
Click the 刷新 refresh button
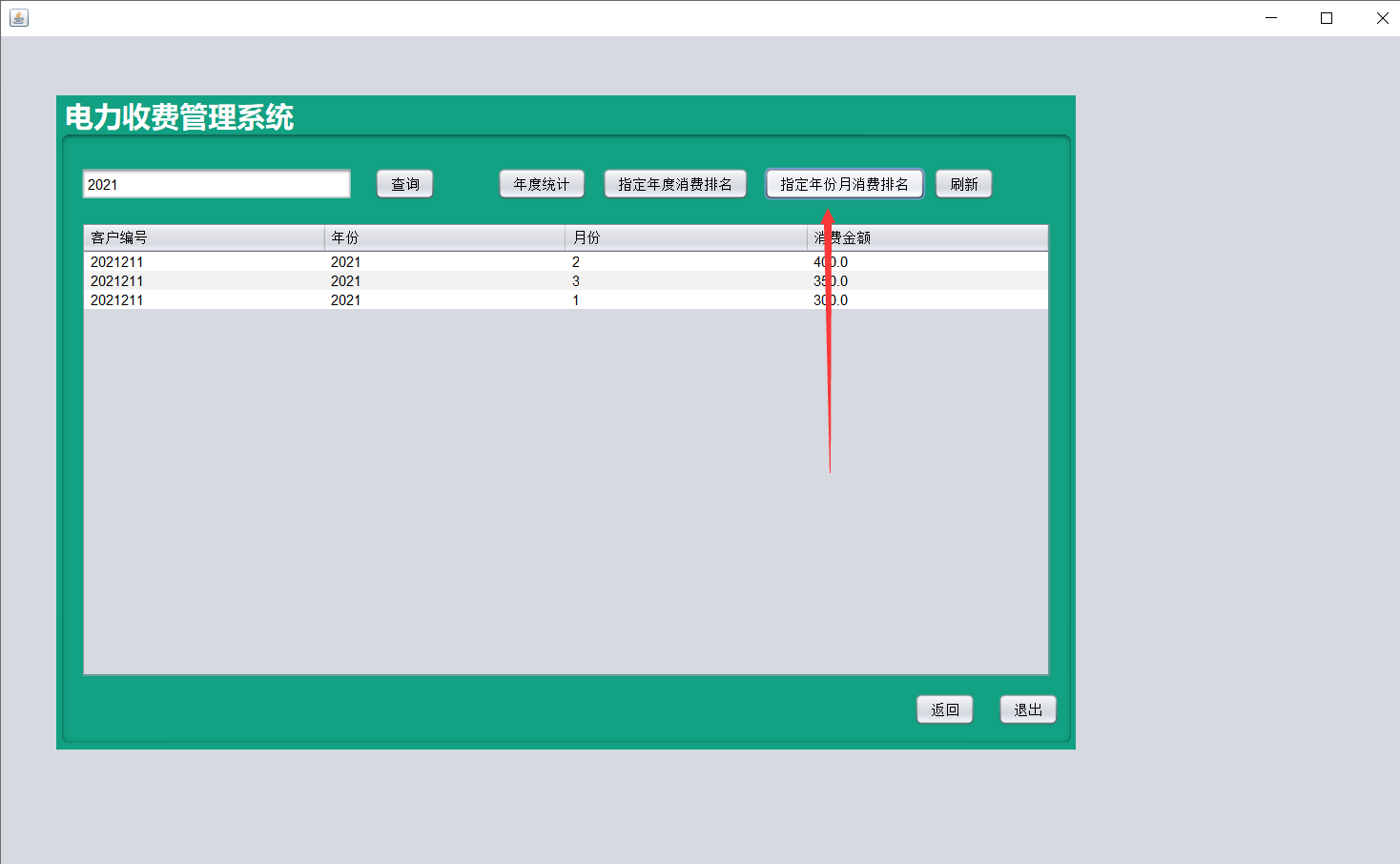[963, 183]
